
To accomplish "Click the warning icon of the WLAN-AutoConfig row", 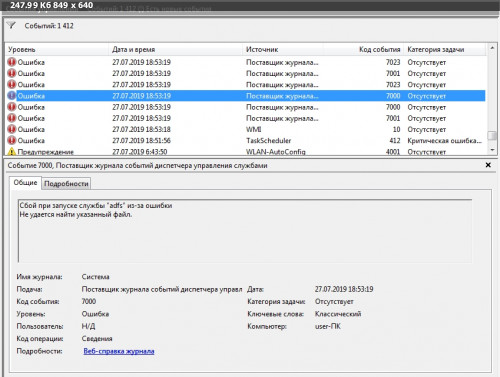I will pyautogui.click(x=12, y=152).
